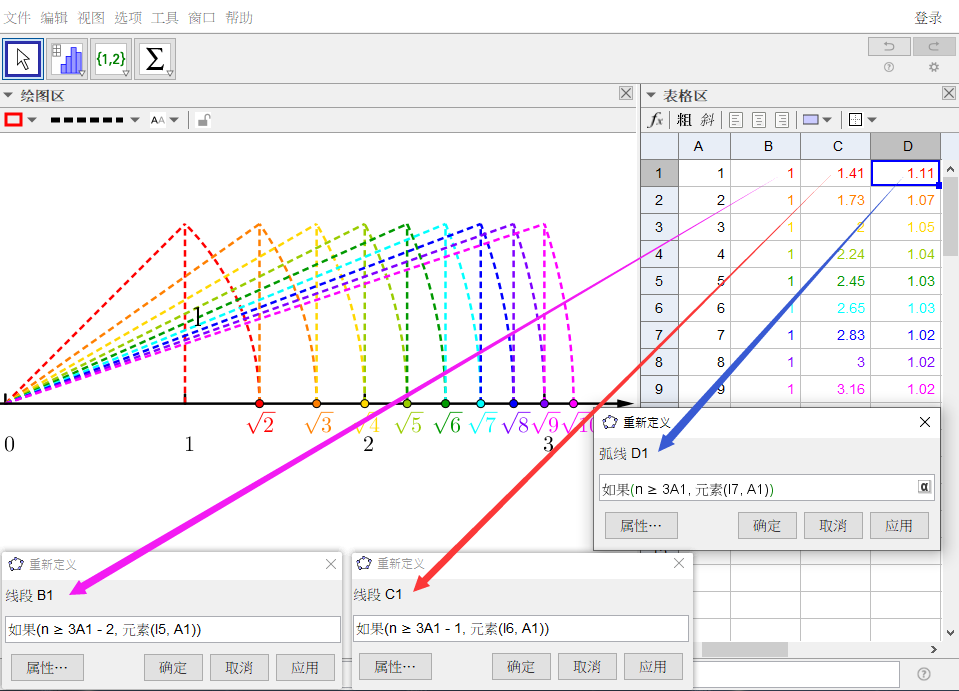Select the Move arrow tool

(23, 59)
